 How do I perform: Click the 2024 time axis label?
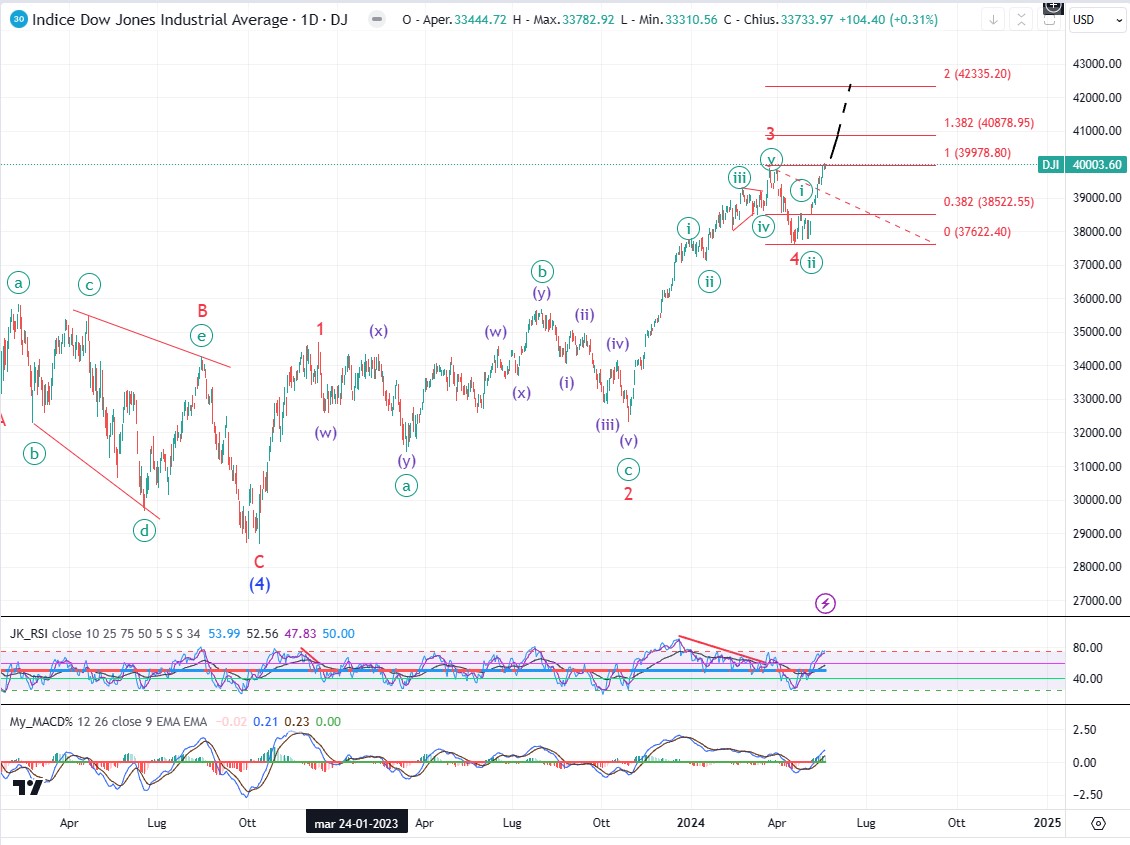point(690,823)
